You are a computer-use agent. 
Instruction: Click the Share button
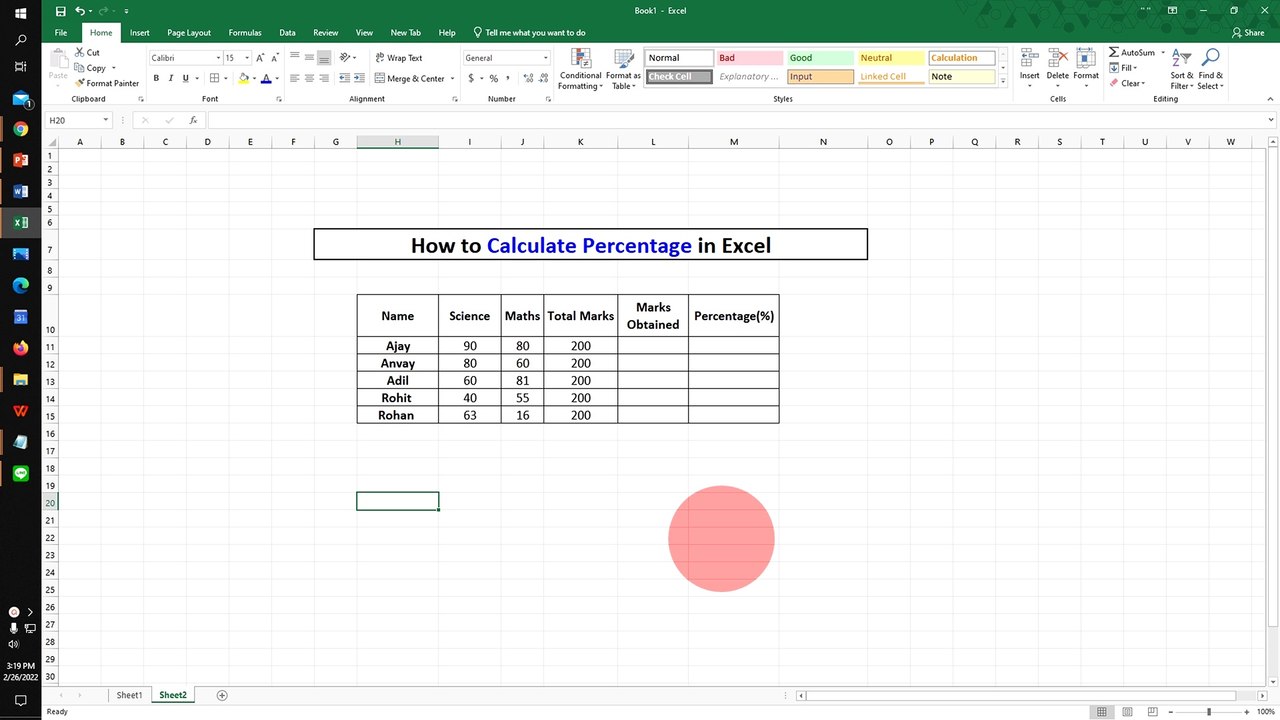(x=1248, y=33)
